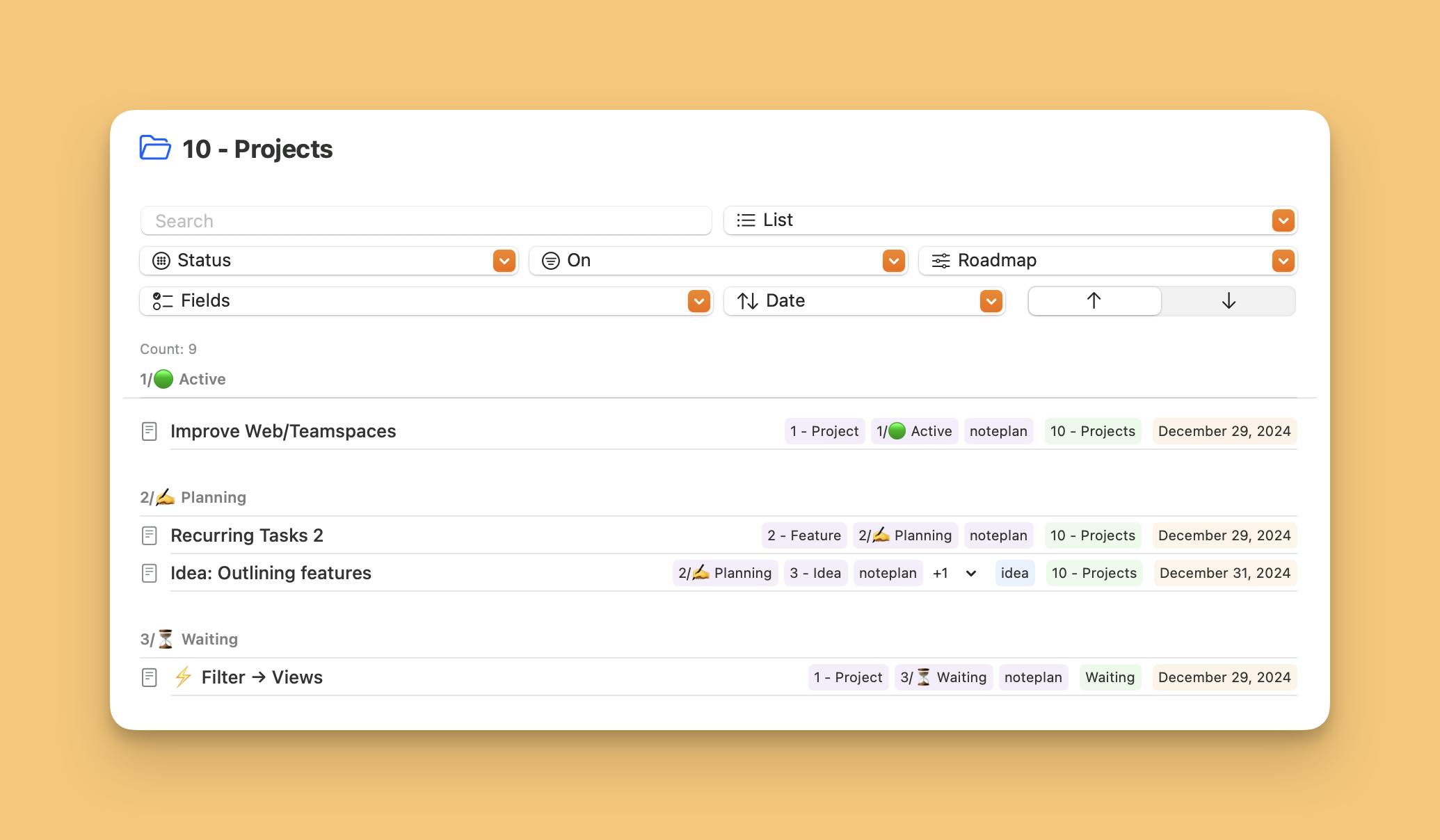
Task: Click the Status grouping grid icon
Action: point(161,261)
